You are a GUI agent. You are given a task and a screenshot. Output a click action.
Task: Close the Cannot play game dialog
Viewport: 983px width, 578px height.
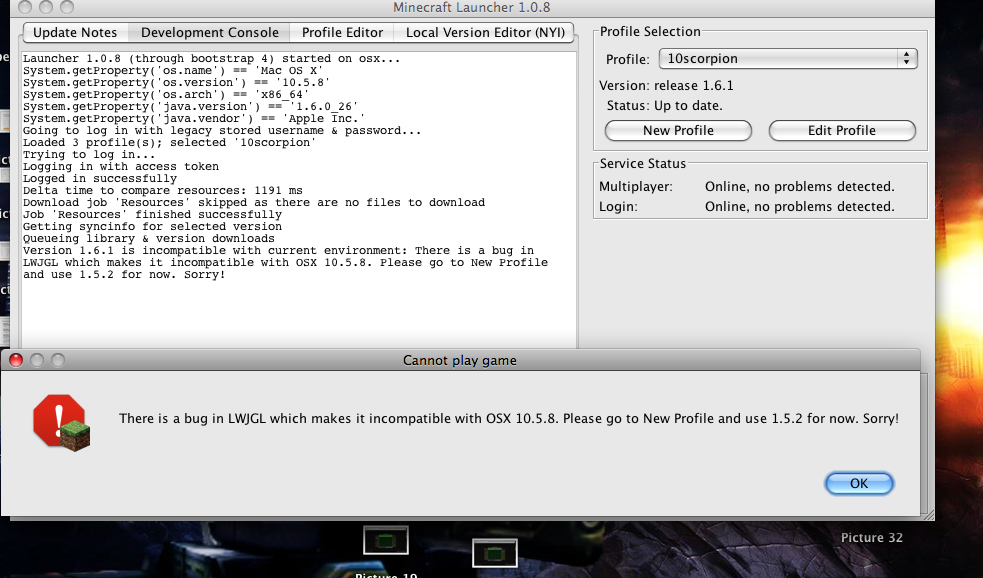point(16,360)
